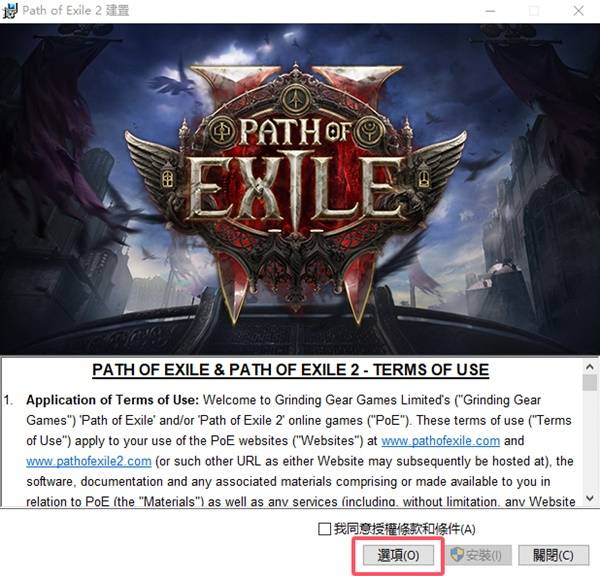Click the window title Path of Exile 2 建置
This screenshot has height=576, width=600.
pos(76,10)
